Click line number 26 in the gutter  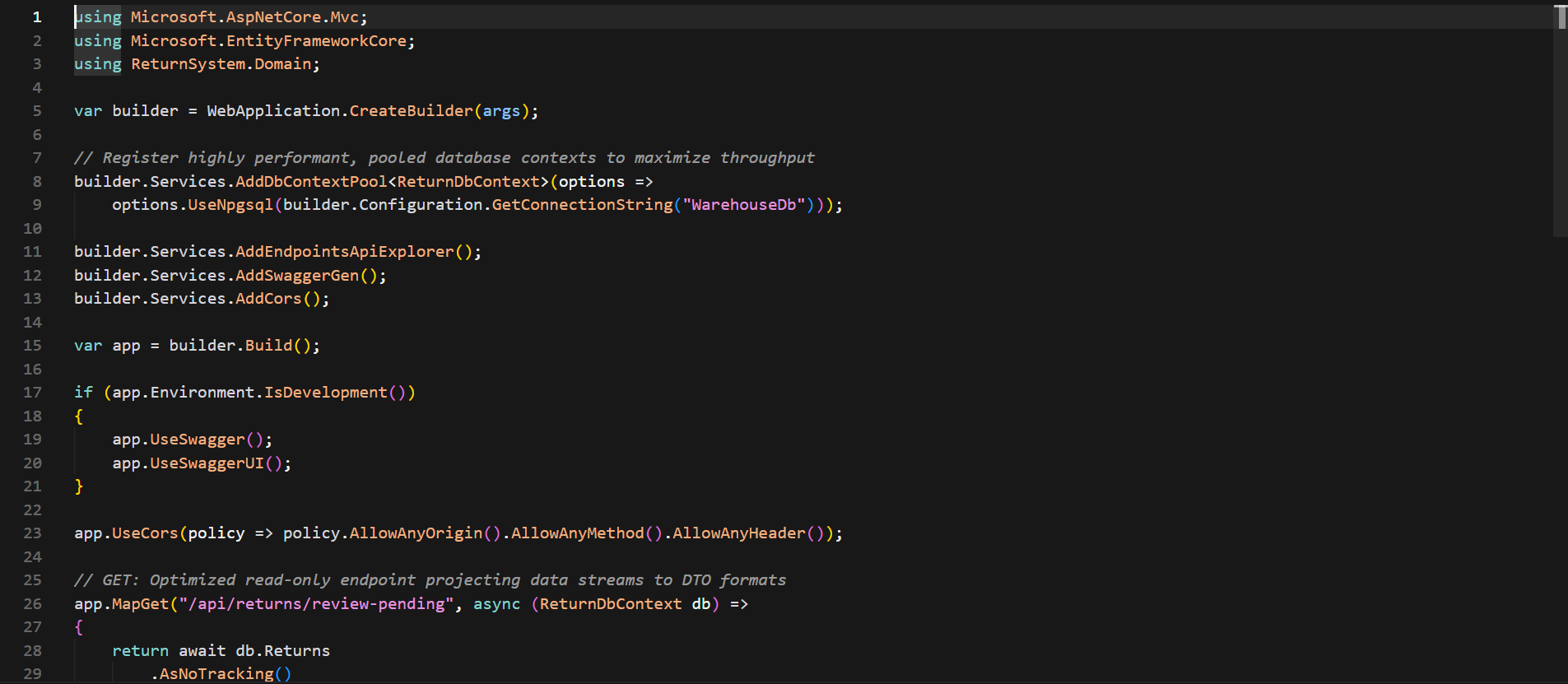pos(33,604)
